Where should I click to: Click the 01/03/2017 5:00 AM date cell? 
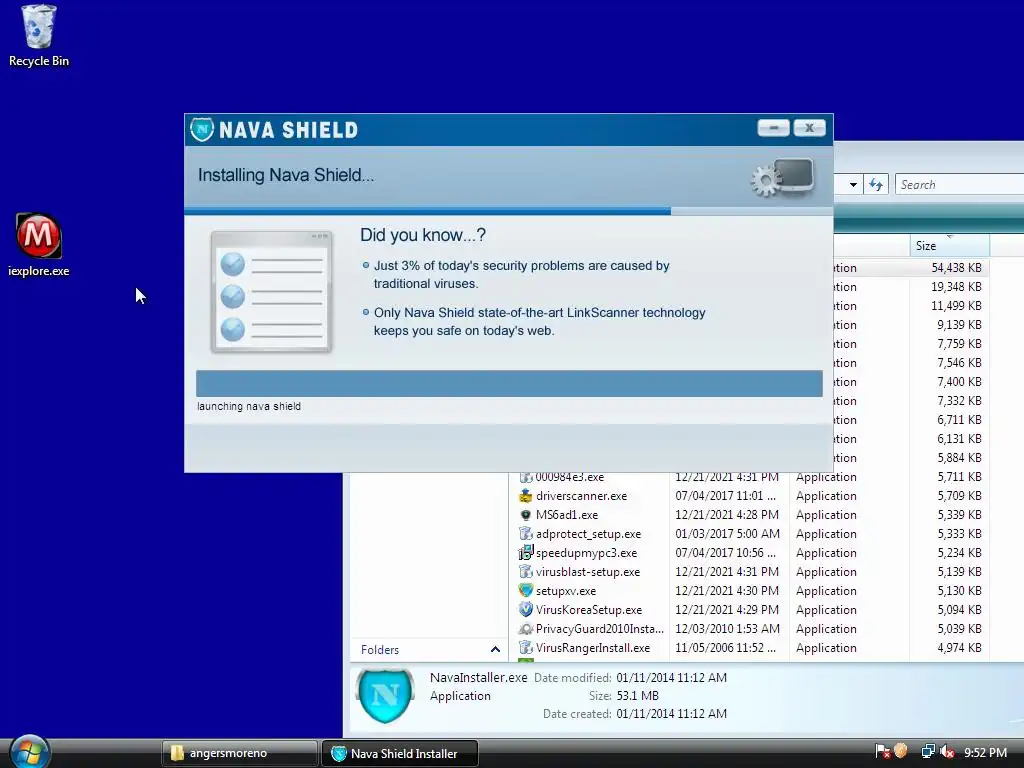coord(728,534)
